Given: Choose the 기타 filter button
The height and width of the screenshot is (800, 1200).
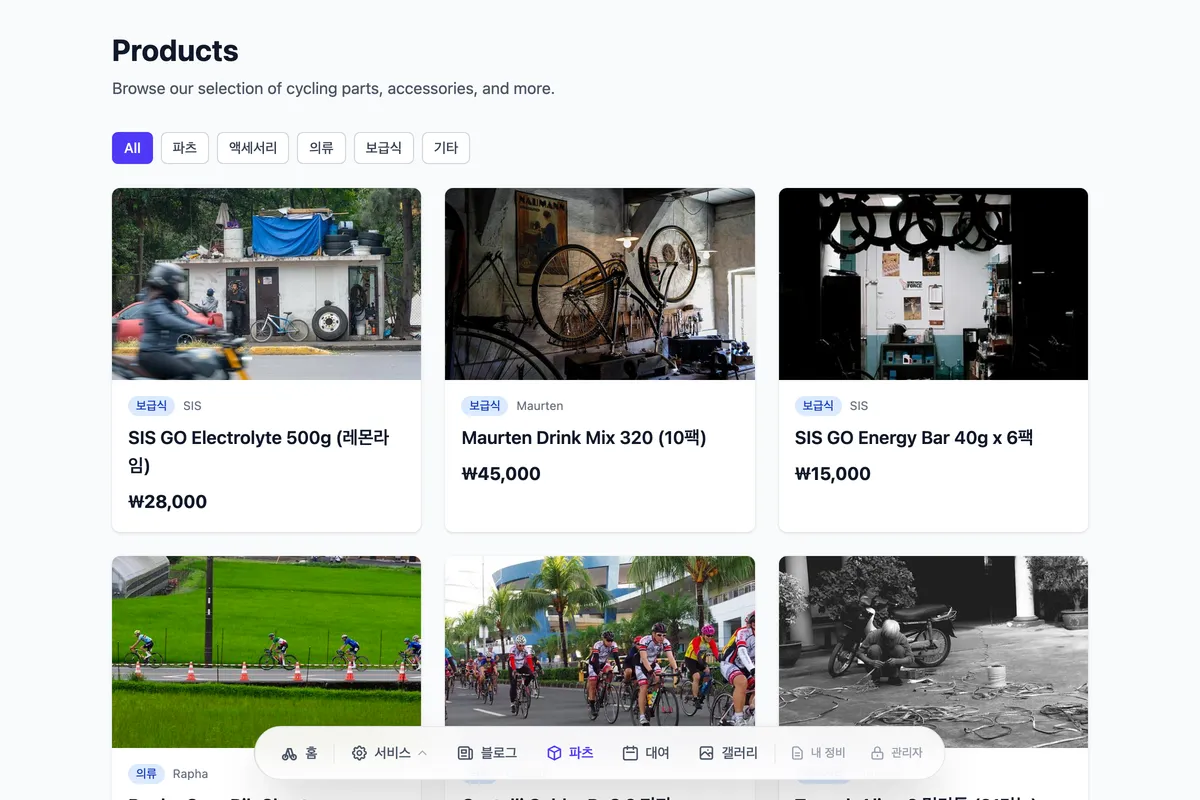Looking at the screenshot, I should [x=446, y=148].
